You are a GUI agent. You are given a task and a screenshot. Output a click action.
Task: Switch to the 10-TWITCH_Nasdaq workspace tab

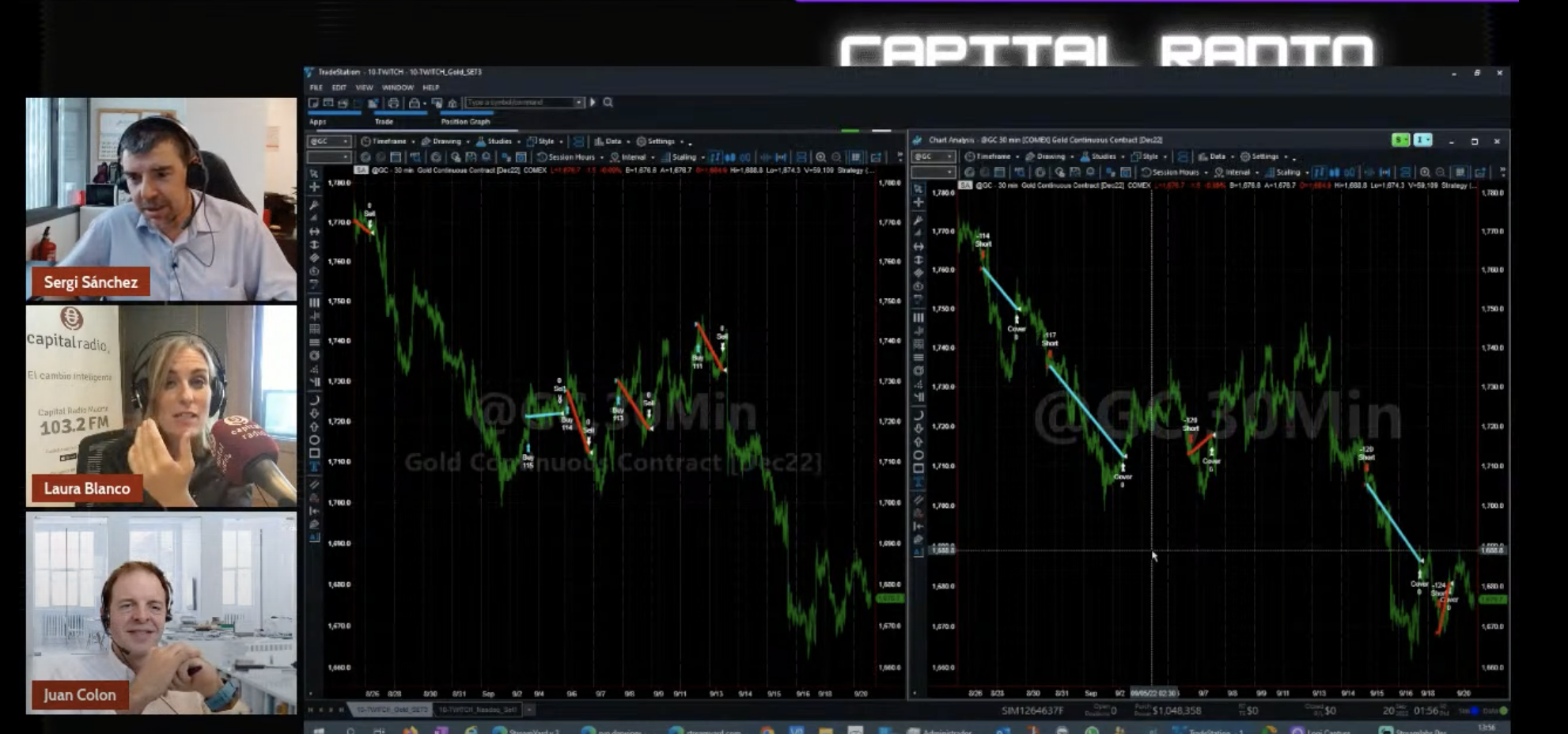[x=477, y=709]
